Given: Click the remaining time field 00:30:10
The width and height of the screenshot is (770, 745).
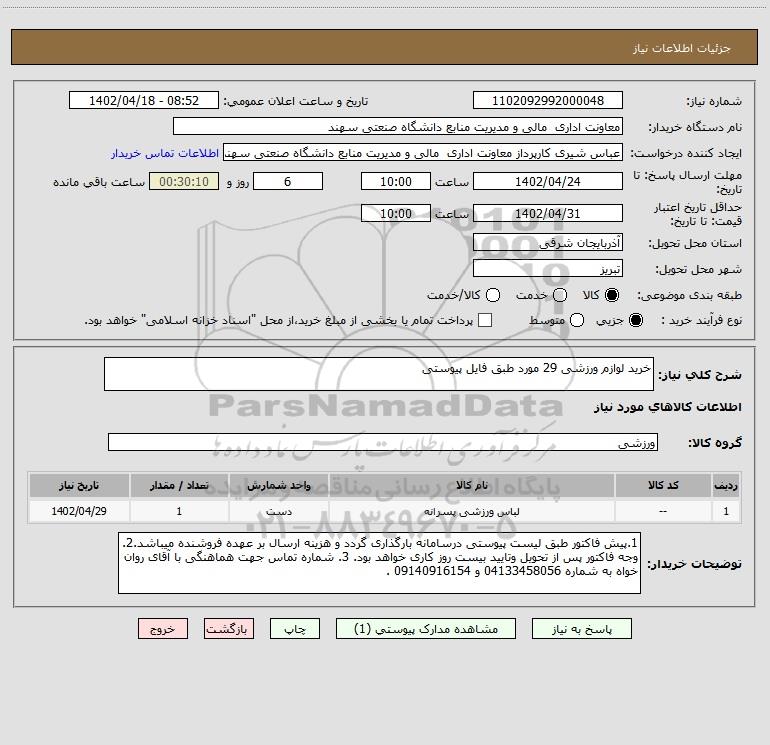Looking at the screenshot, I should pyautogui.click(x=184, y=181).
